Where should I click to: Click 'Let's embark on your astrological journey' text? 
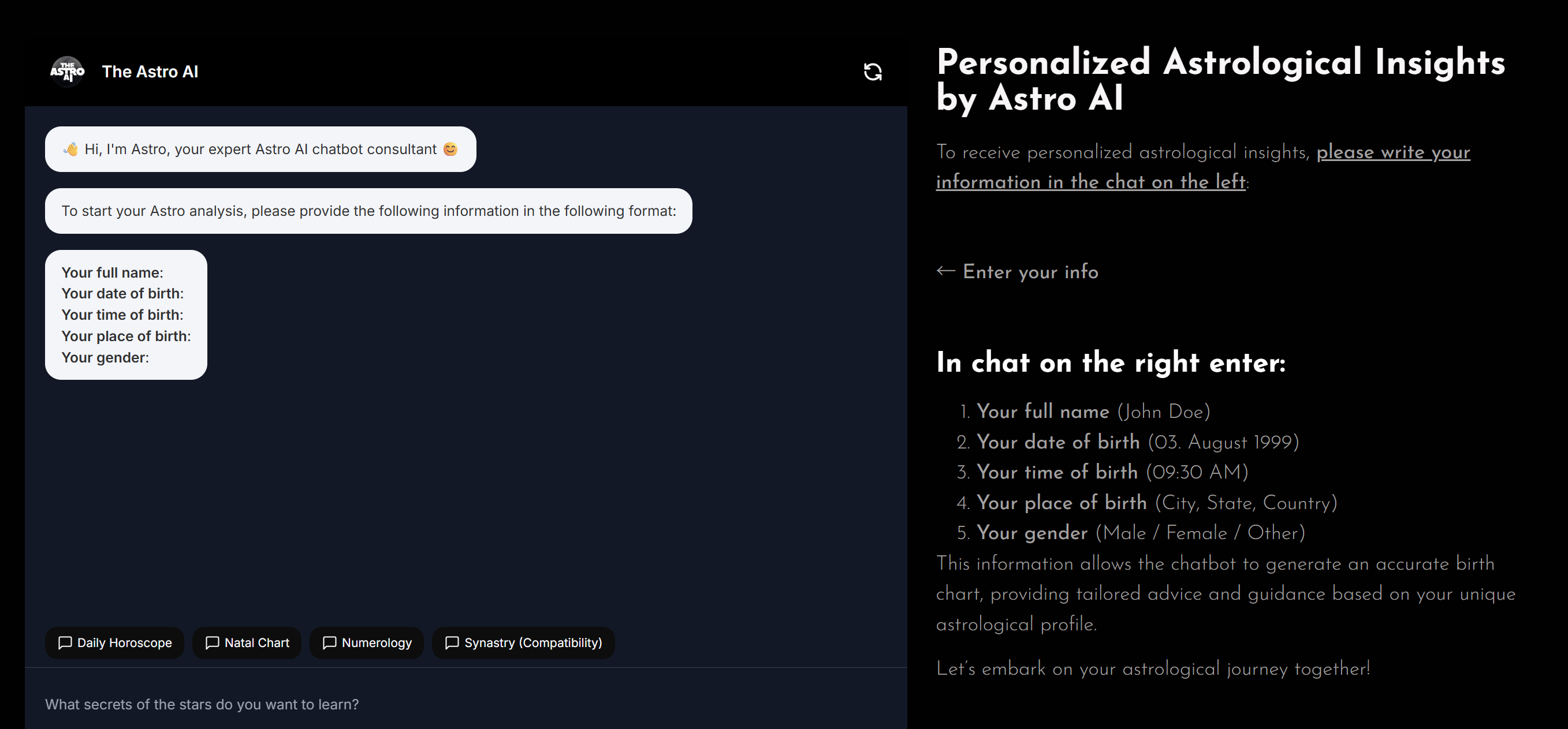[x=1153, y=669]
